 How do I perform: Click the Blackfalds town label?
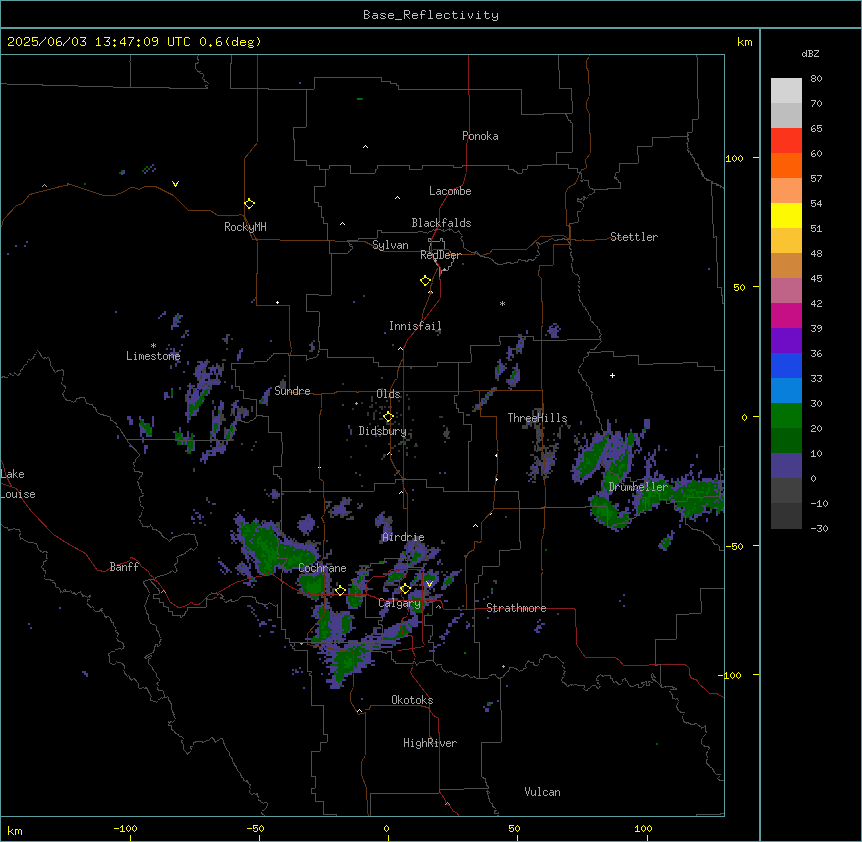[x=441, y=223]
